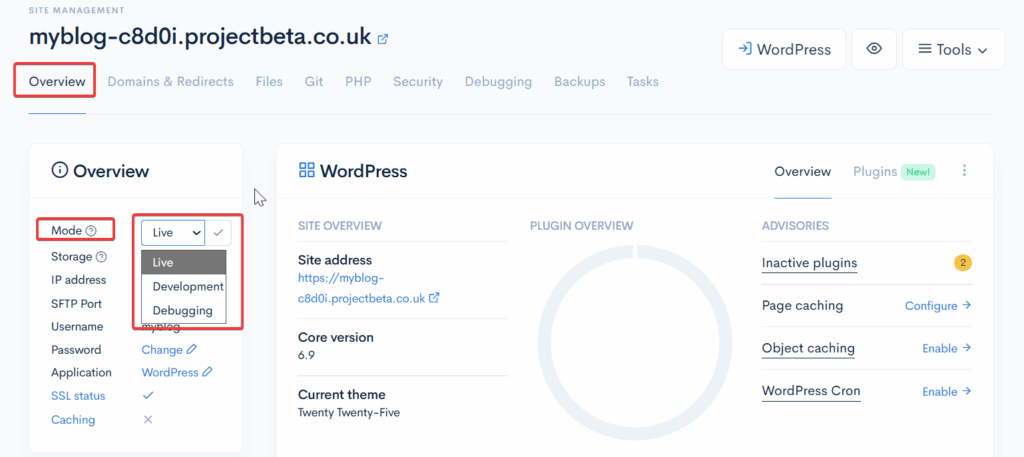Click the Mode help question icon
This screenshot has height=457, width=1024.
pos(91,231)
